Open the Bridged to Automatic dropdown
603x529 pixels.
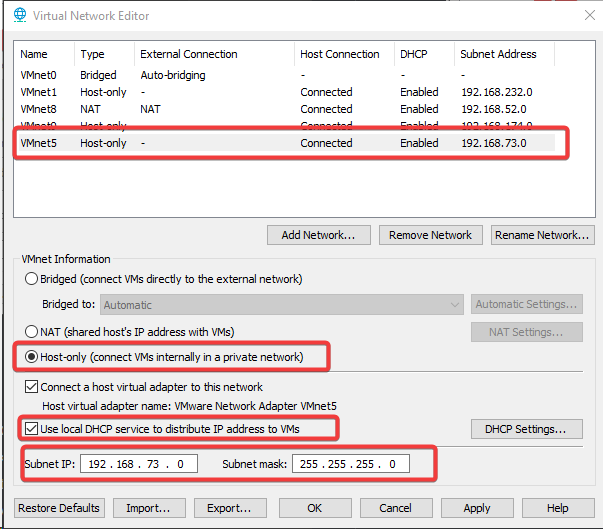(282, 305)
